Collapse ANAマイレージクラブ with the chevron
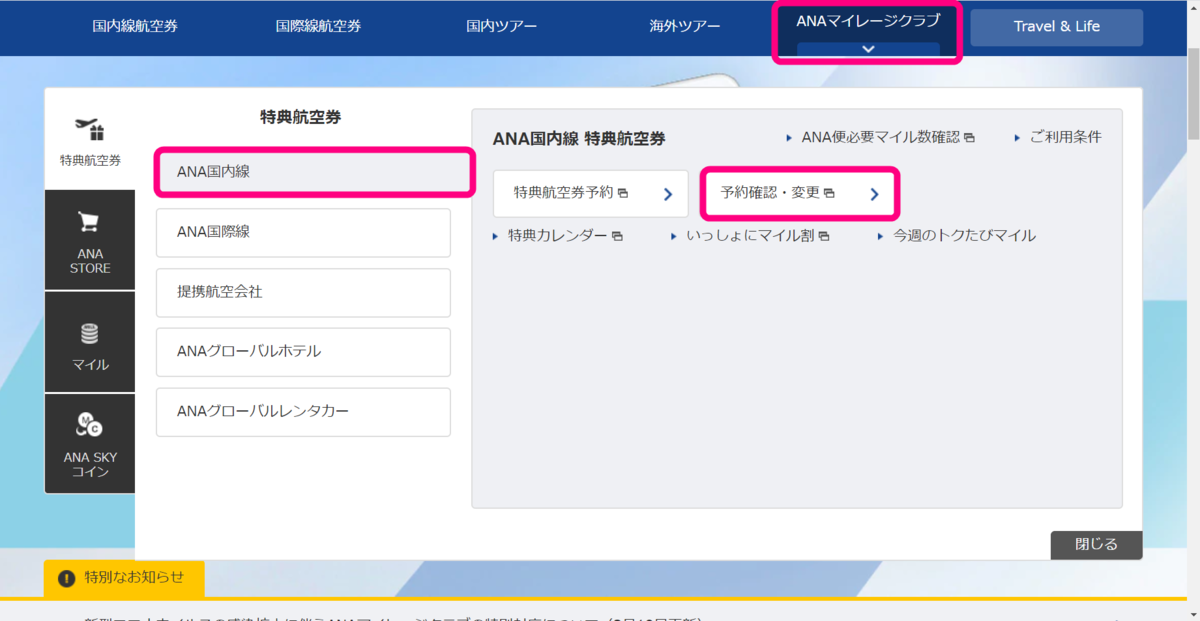This screenshot has width=1200, height=621. point(868,49)
